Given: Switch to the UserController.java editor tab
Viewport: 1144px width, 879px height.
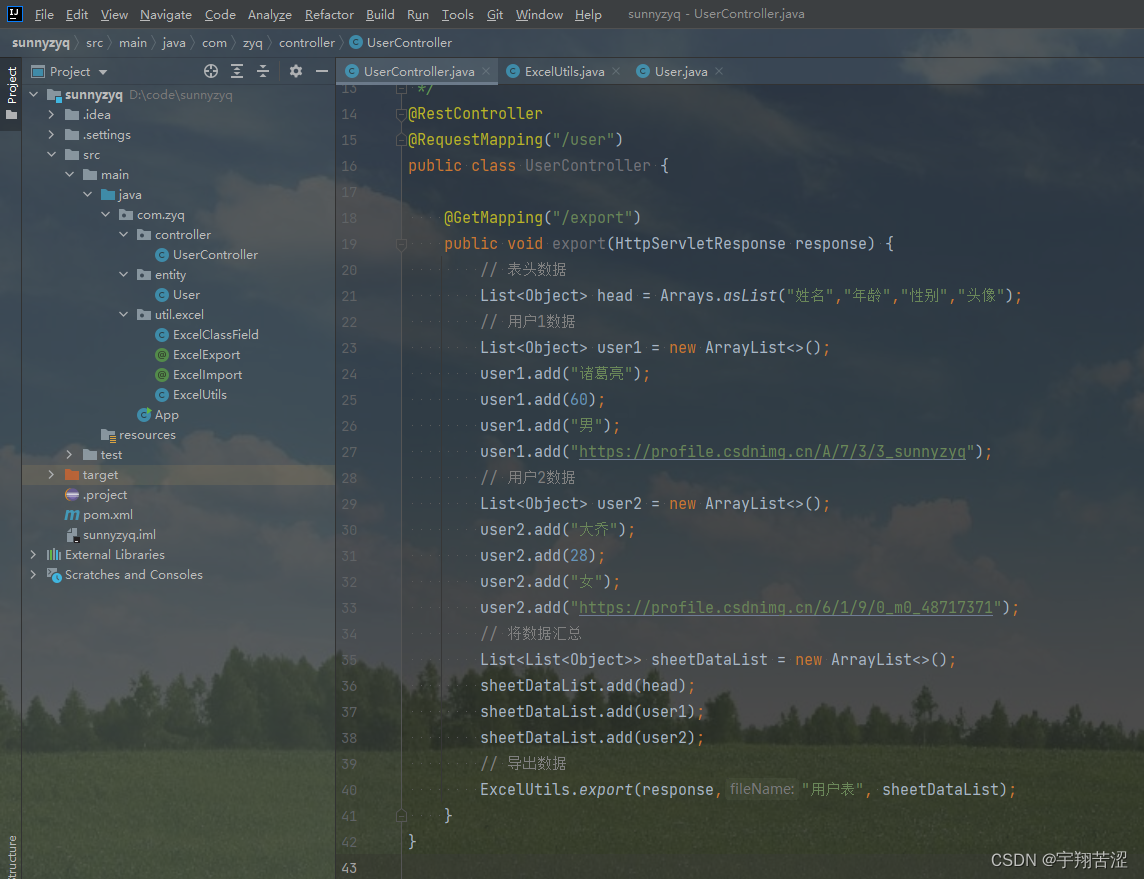Looking at the screenshot, I should pos(419,71).
